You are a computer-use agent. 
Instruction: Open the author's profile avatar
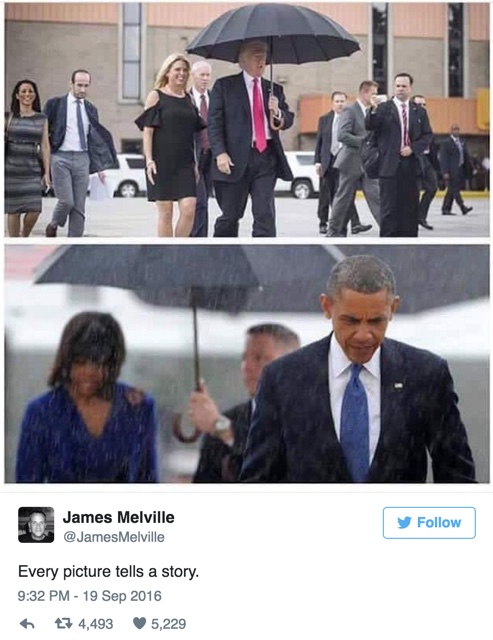tap(36, 524)
